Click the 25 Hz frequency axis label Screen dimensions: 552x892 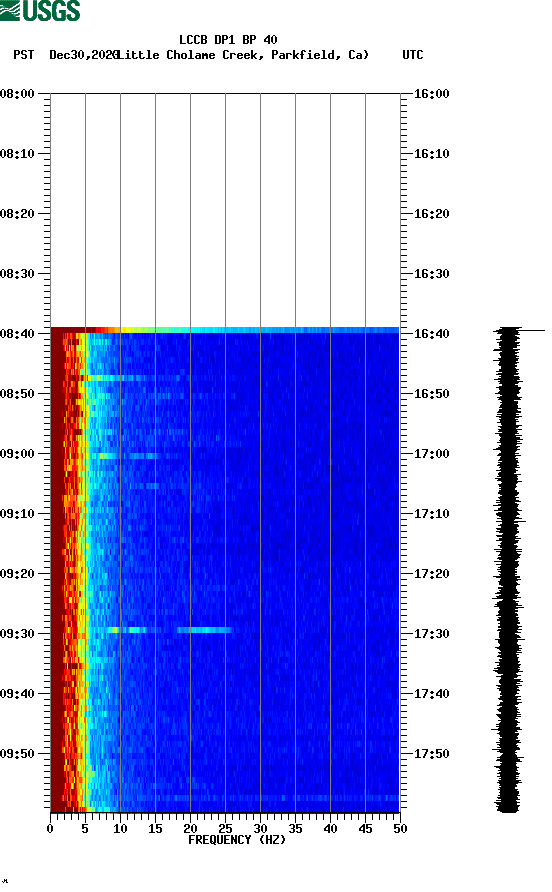tap(225, 829)
